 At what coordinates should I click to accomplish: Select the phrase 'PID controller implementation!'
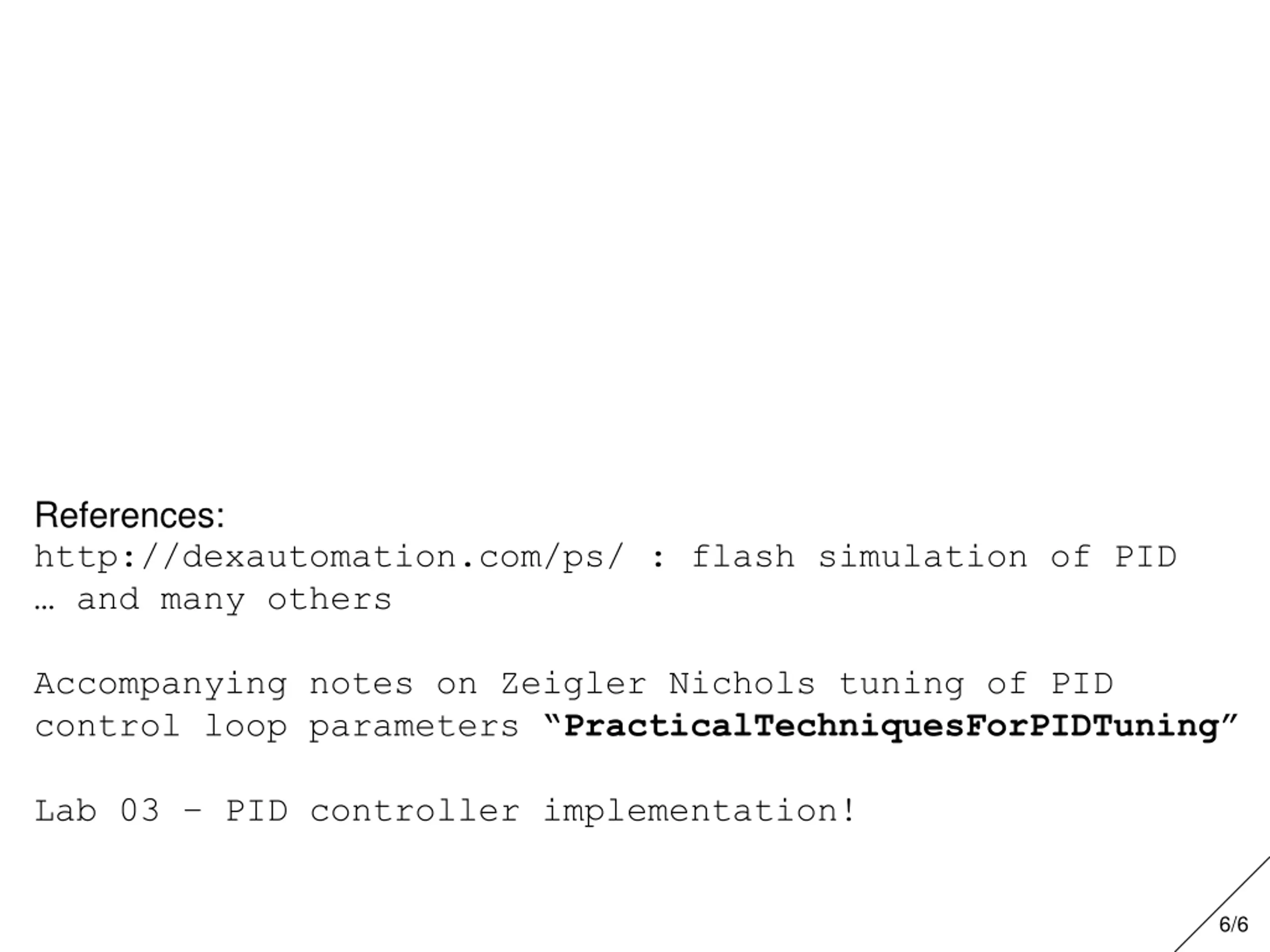point(540,811)
